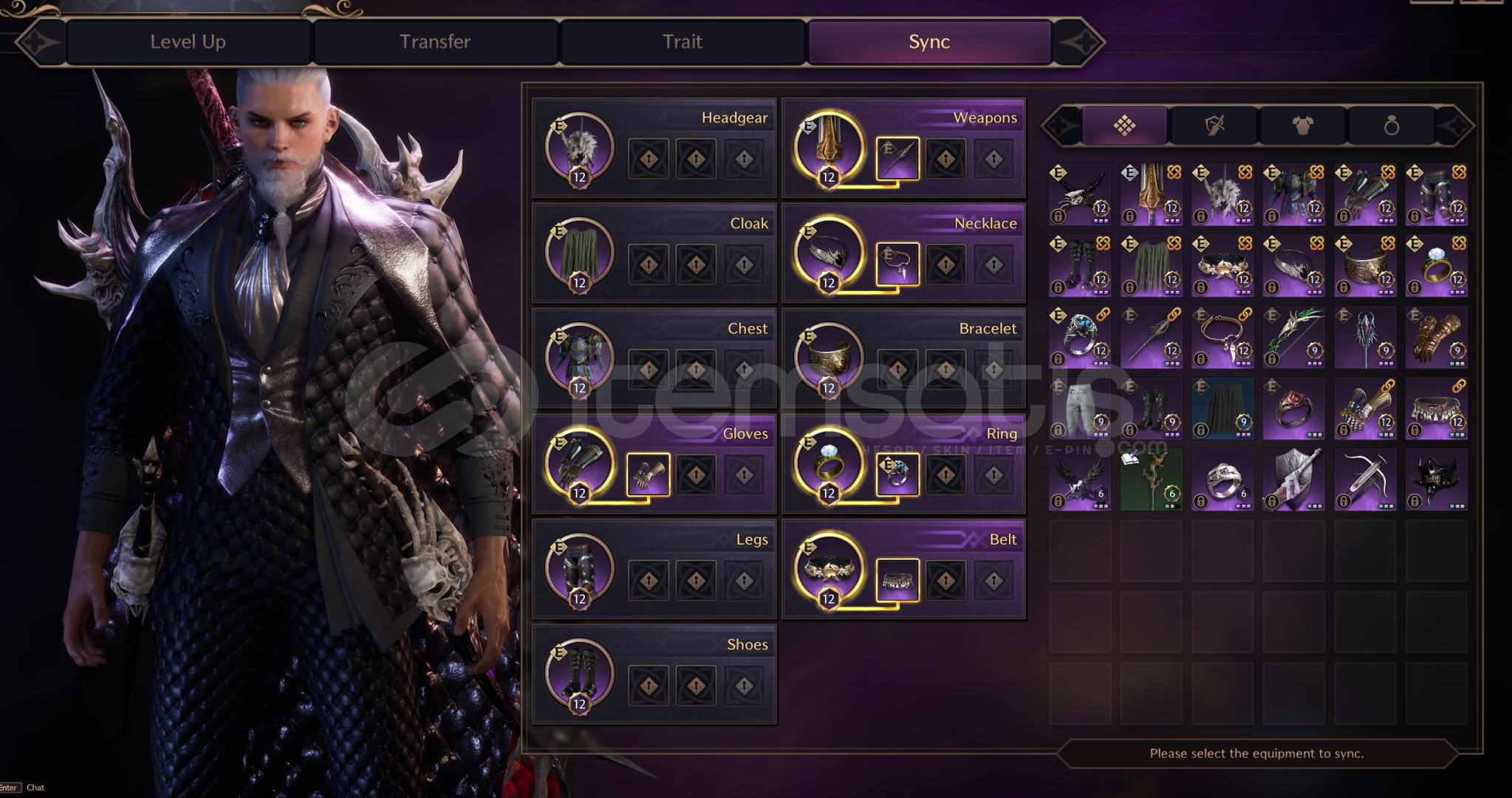Select the Ring synced item slot

point(897,474)
